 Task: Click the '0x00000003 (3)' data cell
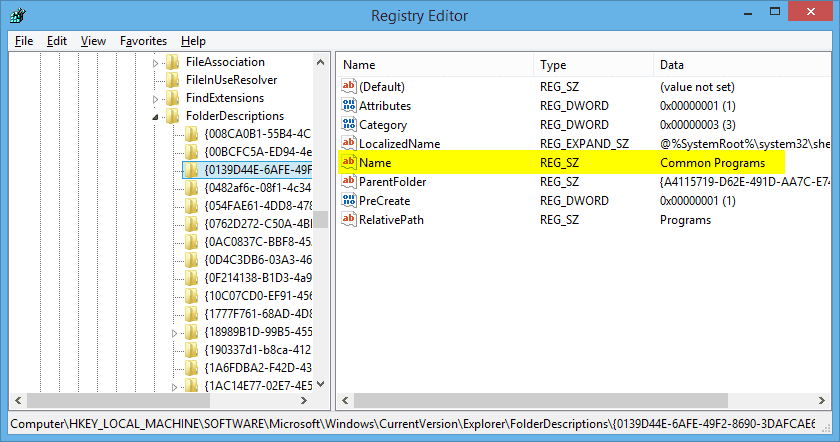(698, 125)
